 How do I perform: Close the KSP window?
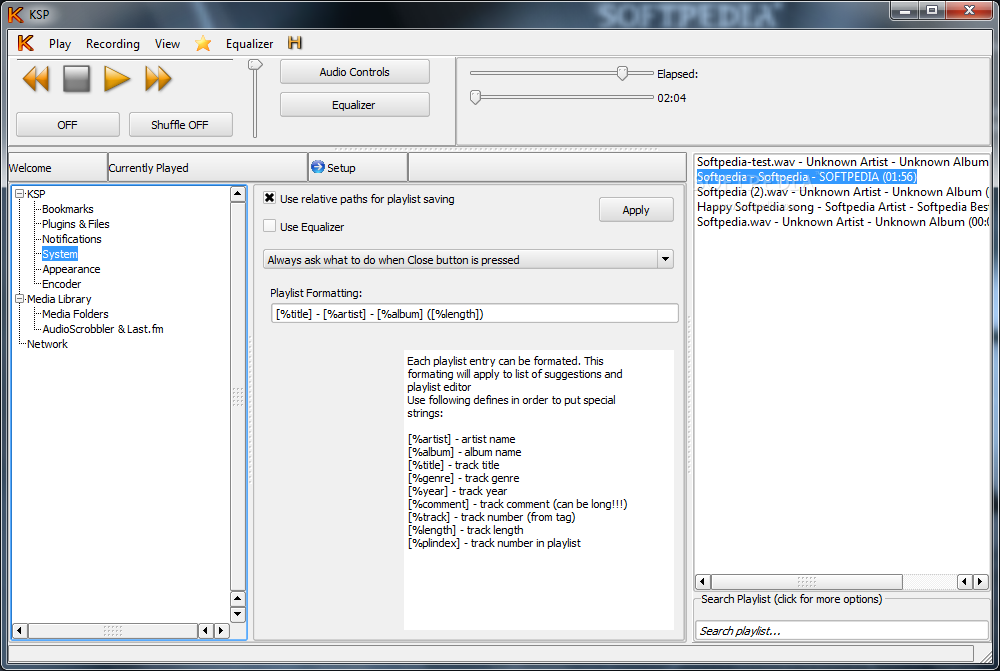click(969, 10)
